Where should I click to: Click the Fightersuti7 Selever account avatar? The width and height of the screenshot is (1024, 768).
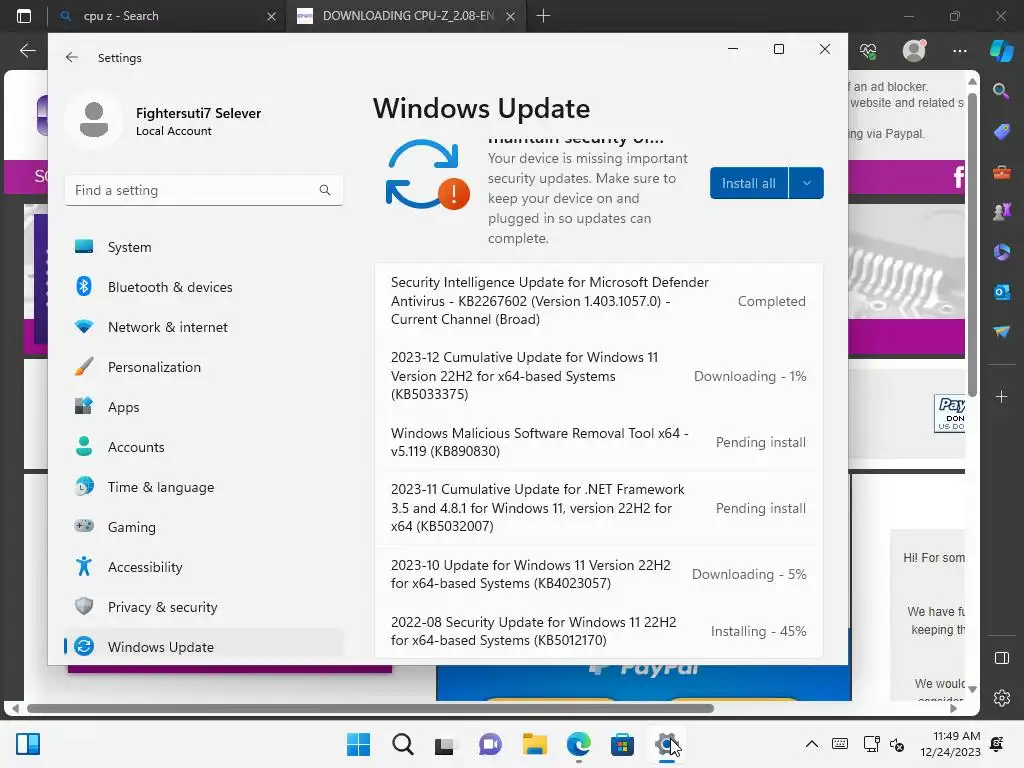tap(94, 120)
